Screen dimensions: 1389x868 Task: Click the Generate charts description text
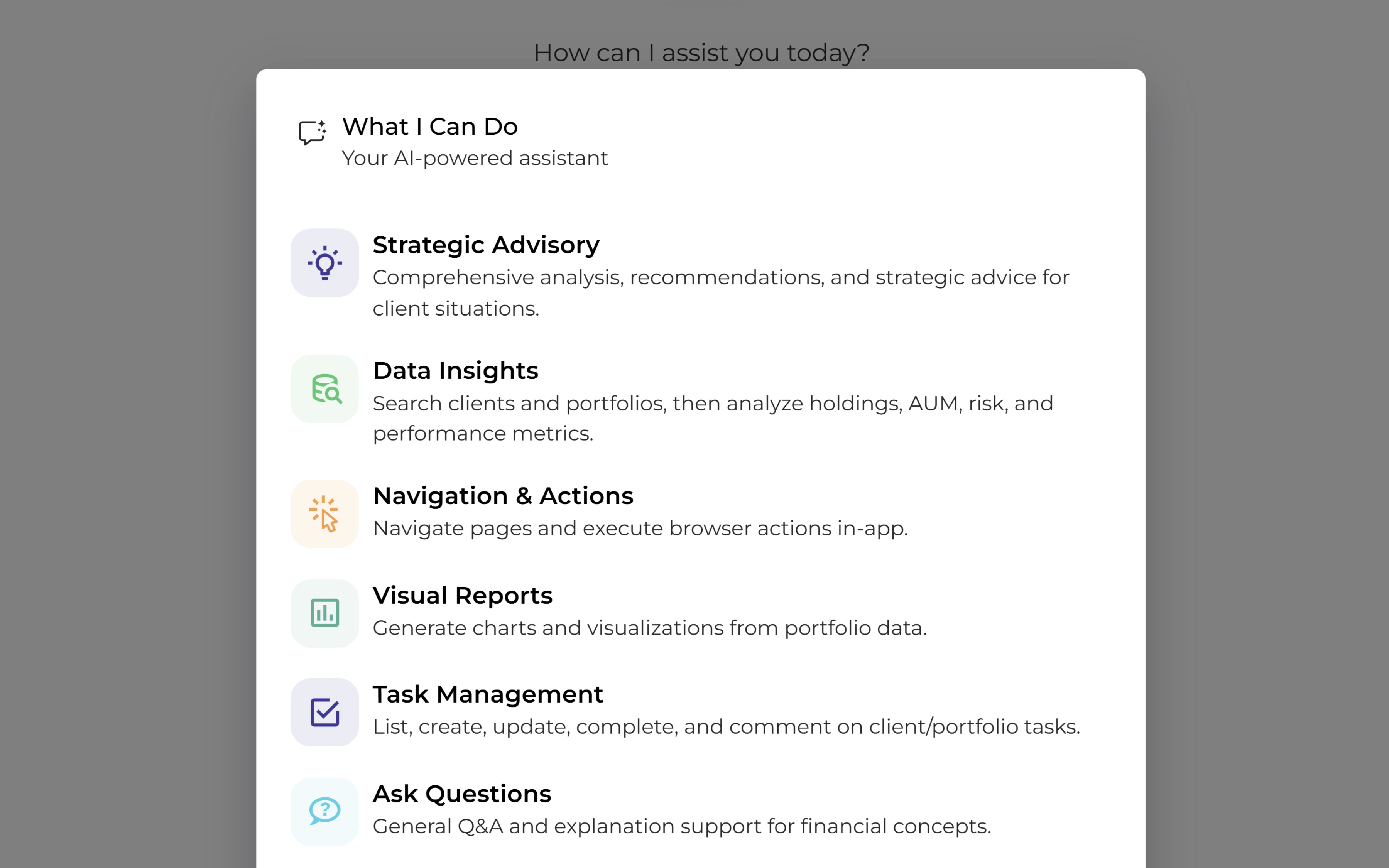coord(650,627)
